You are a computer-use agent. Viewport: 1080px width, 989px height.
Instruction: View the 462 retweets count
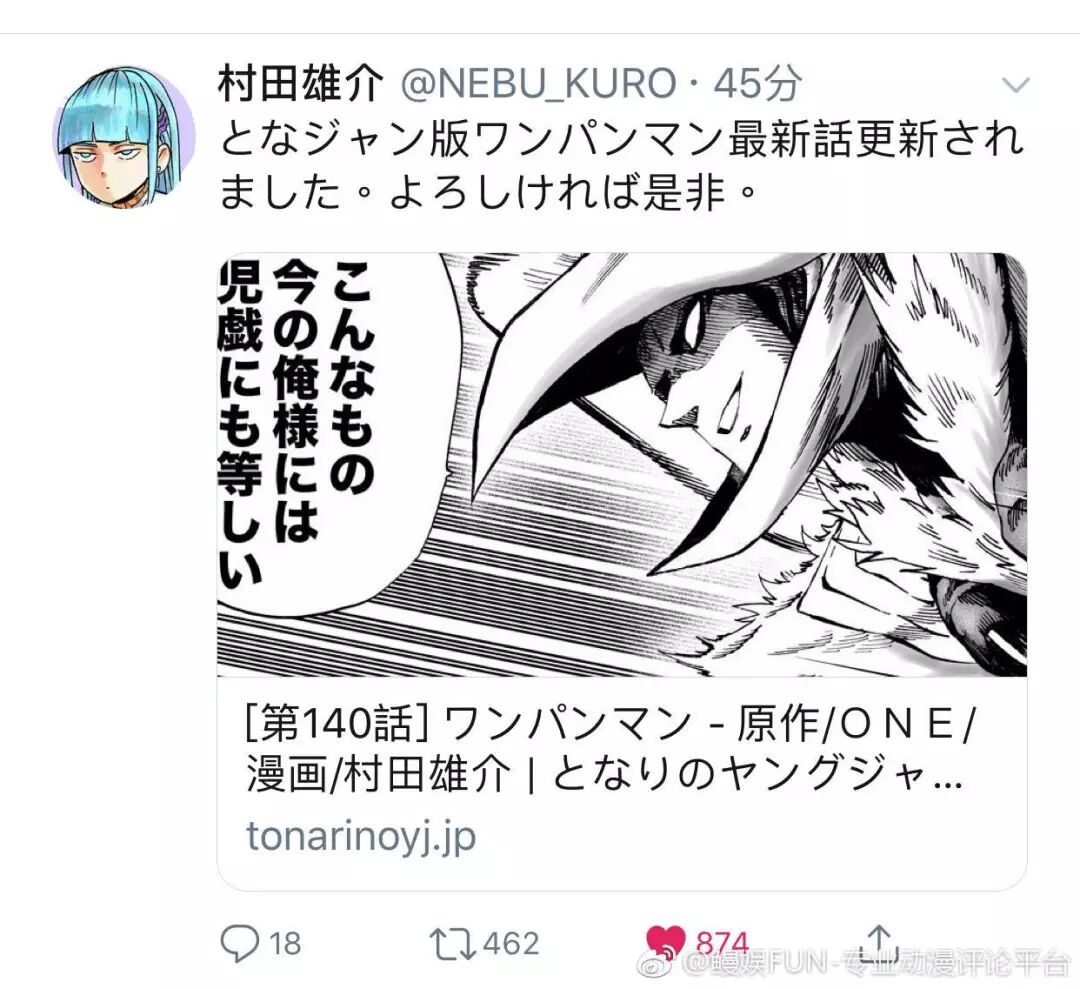coord(511,944)
